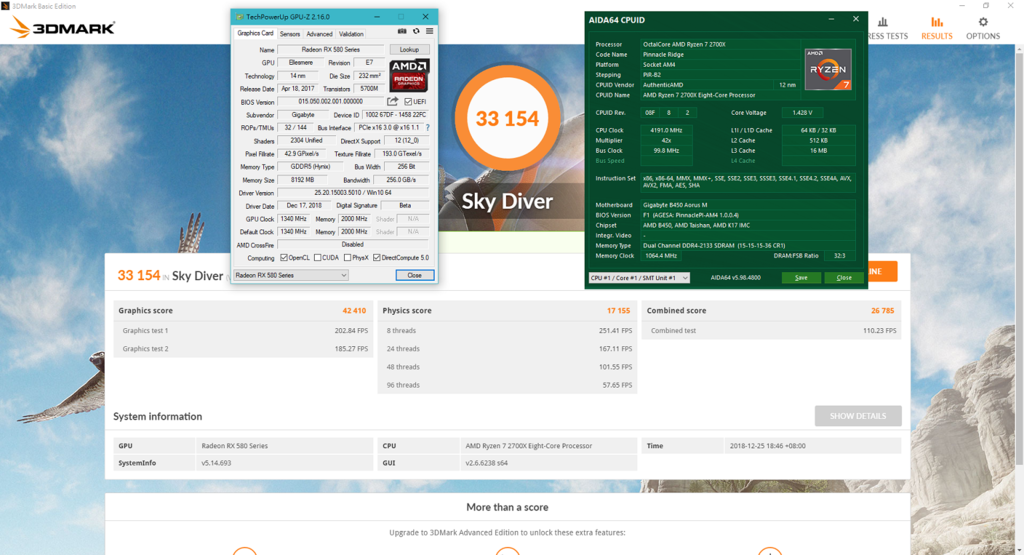1024x555 pixels.
Task: Click the GUI version v2.6.6238 s64
Action: [487, 463]
